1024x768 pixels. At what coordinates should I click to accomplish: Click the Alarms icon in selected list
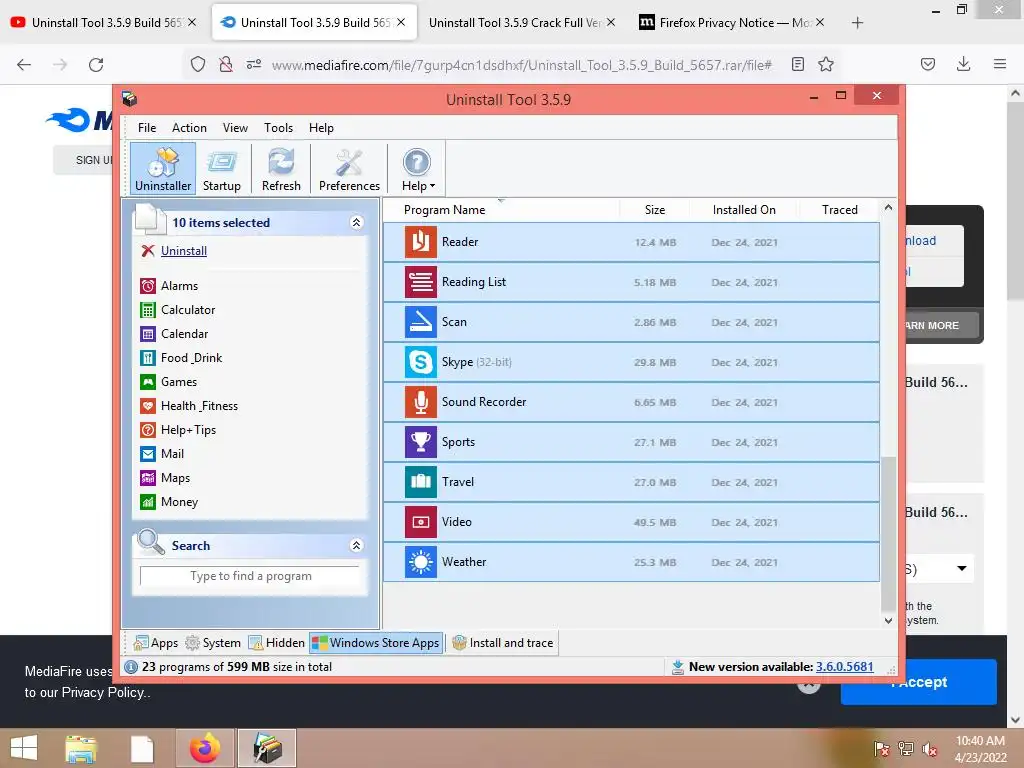(148, 286)
